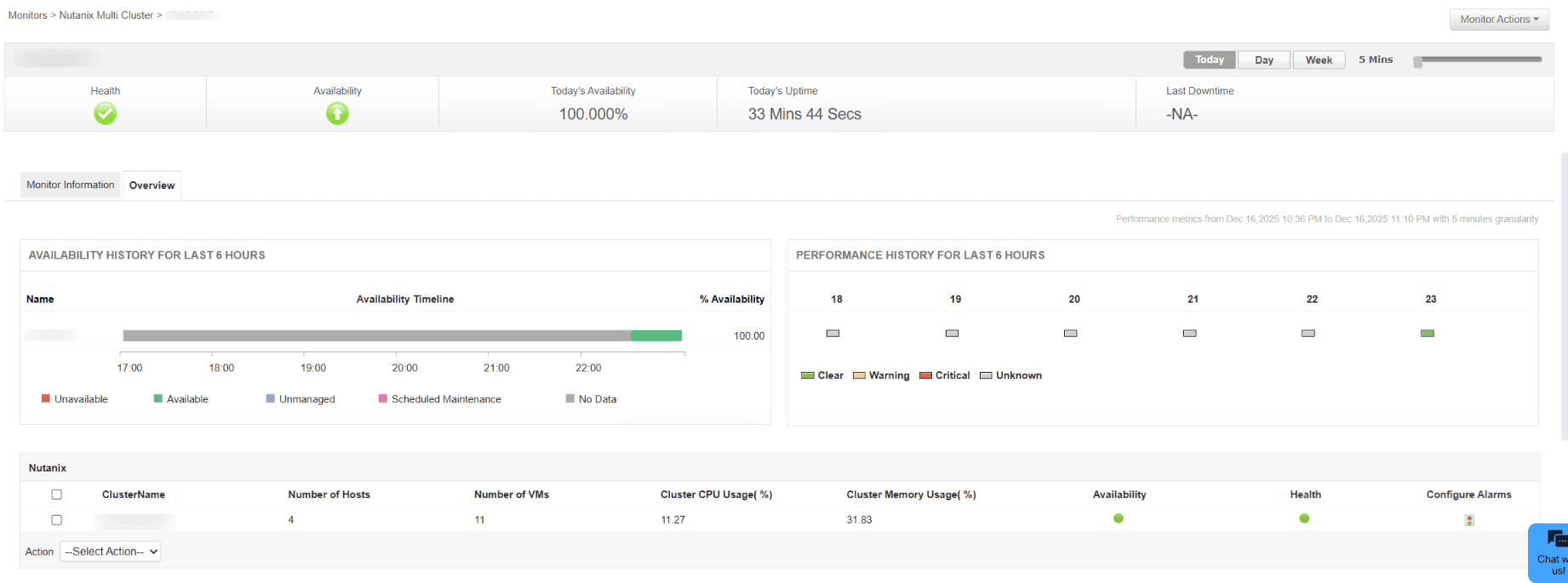Click the green Health checkmark status icon
The height and width of the screenshot is (583, 1568).
tap(106, 113)
